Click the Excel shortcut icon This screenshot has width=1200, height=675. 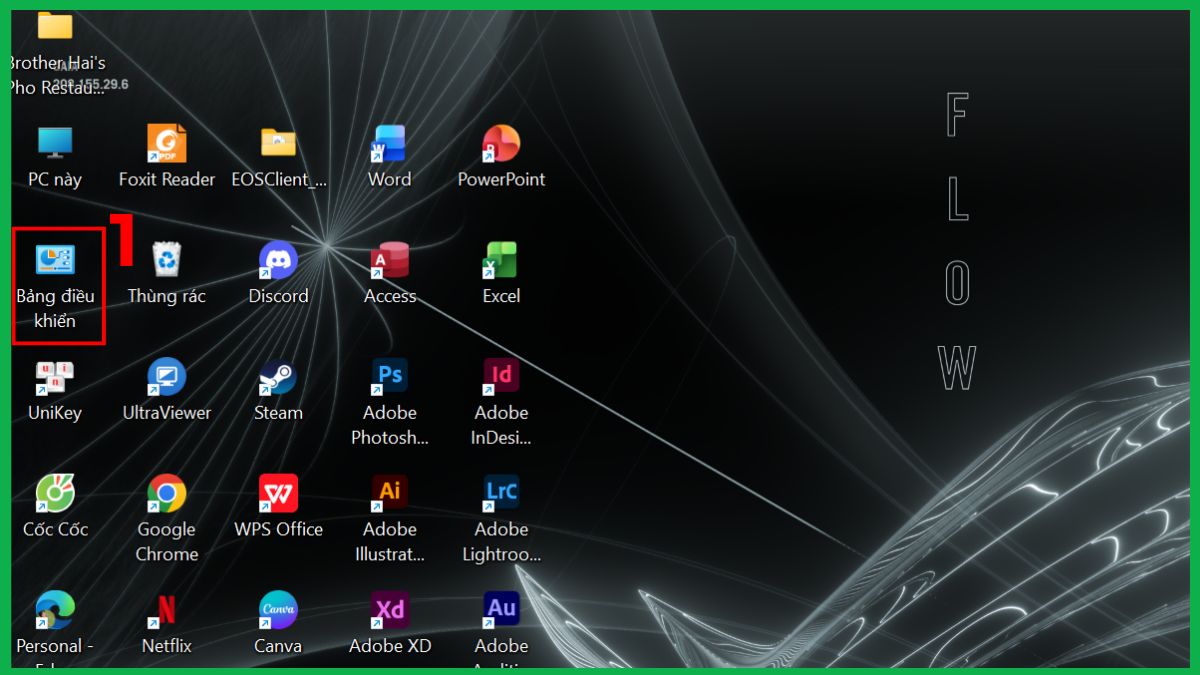pyautogui.click(x=501, y=260)
